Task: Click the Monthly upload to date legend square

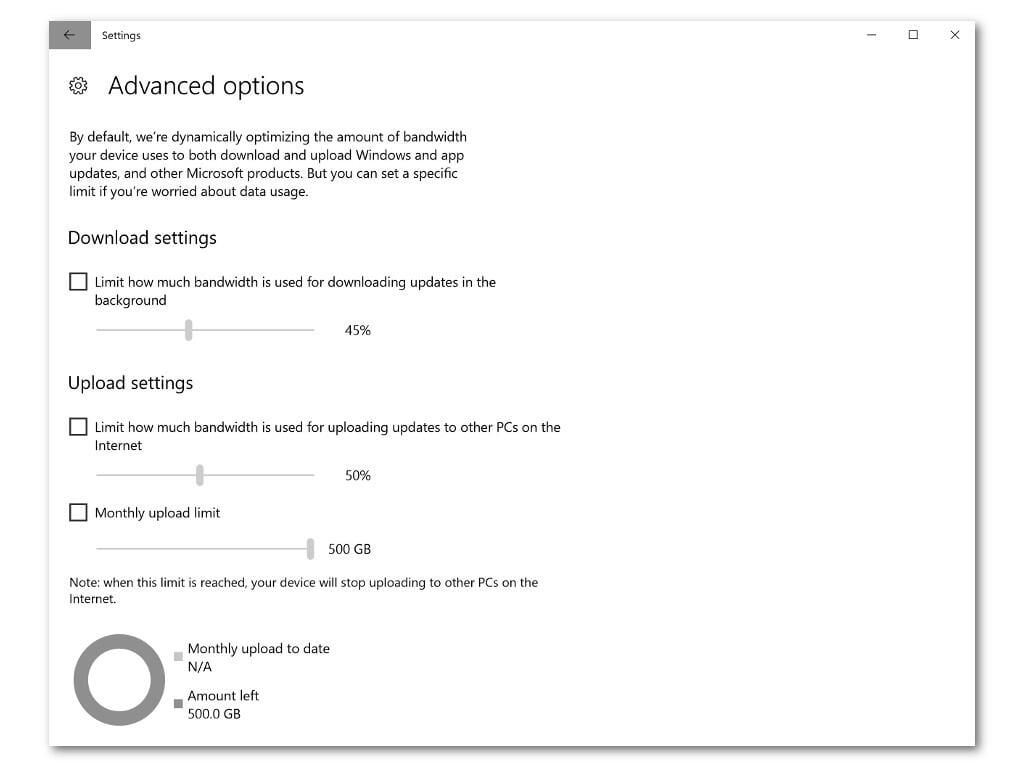Action: [x=178, y=656]
